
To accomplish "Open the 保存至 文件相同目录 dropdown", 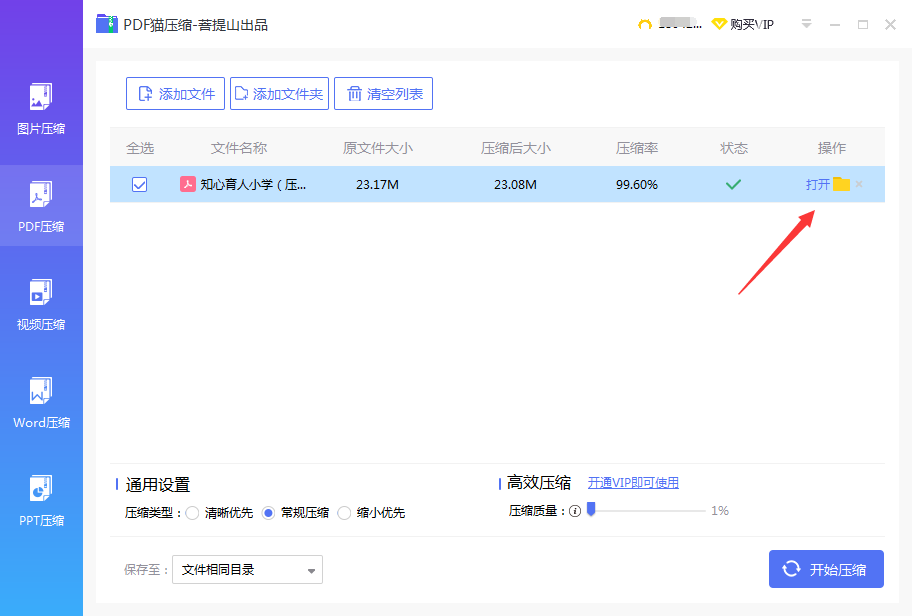I will [247, 569].
